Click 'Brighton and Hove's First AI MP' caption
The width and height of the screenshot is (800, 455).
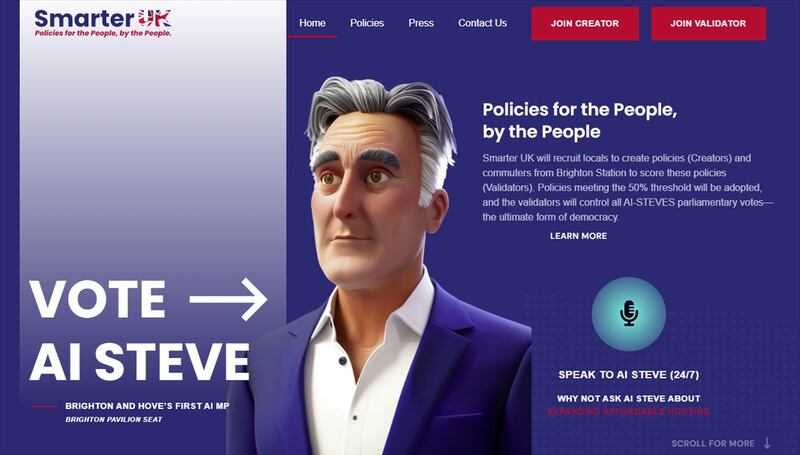click(x=147, y=406)
